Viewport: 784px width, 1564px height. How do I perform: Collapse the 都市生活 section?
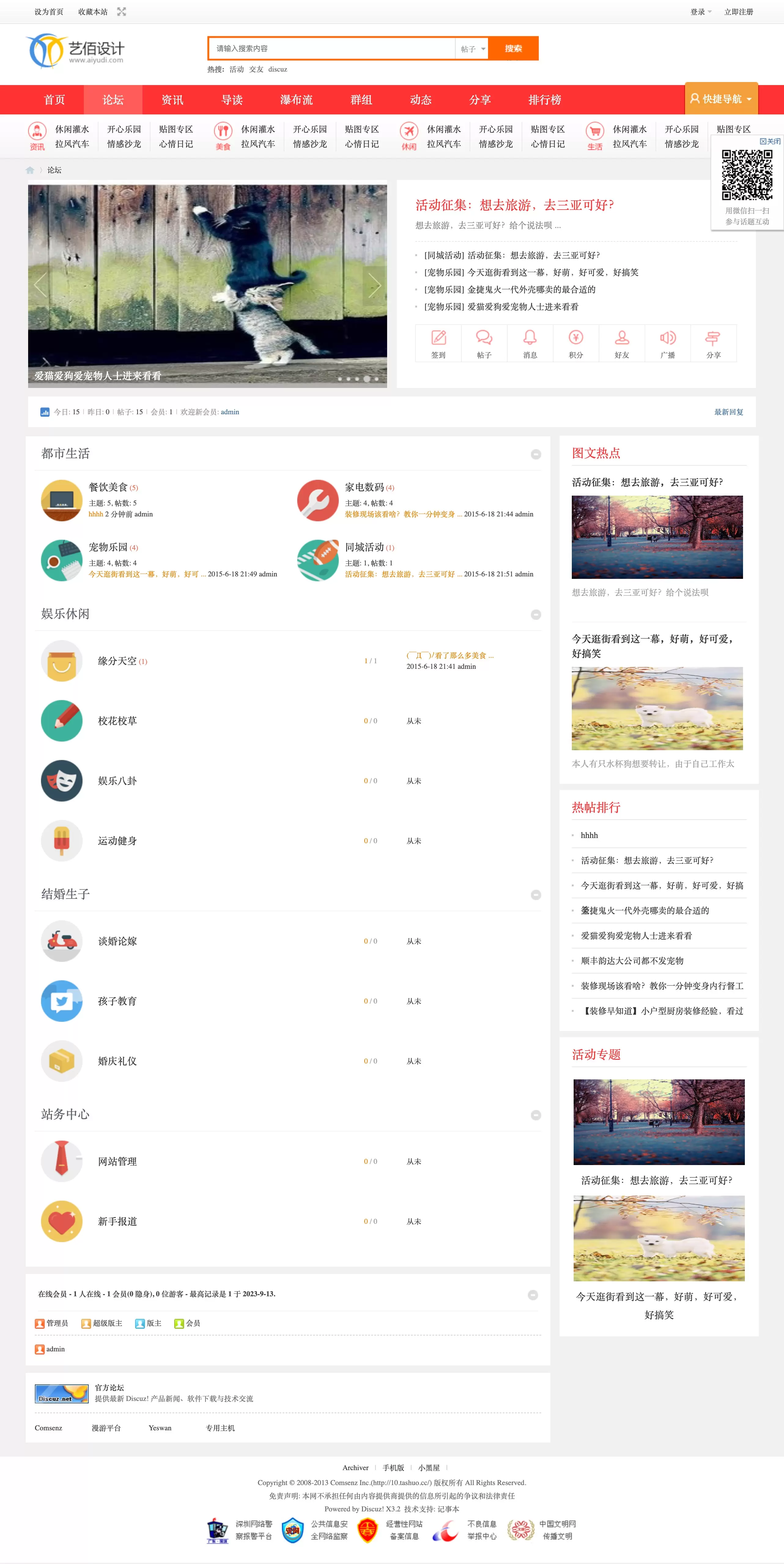[536, 454]
